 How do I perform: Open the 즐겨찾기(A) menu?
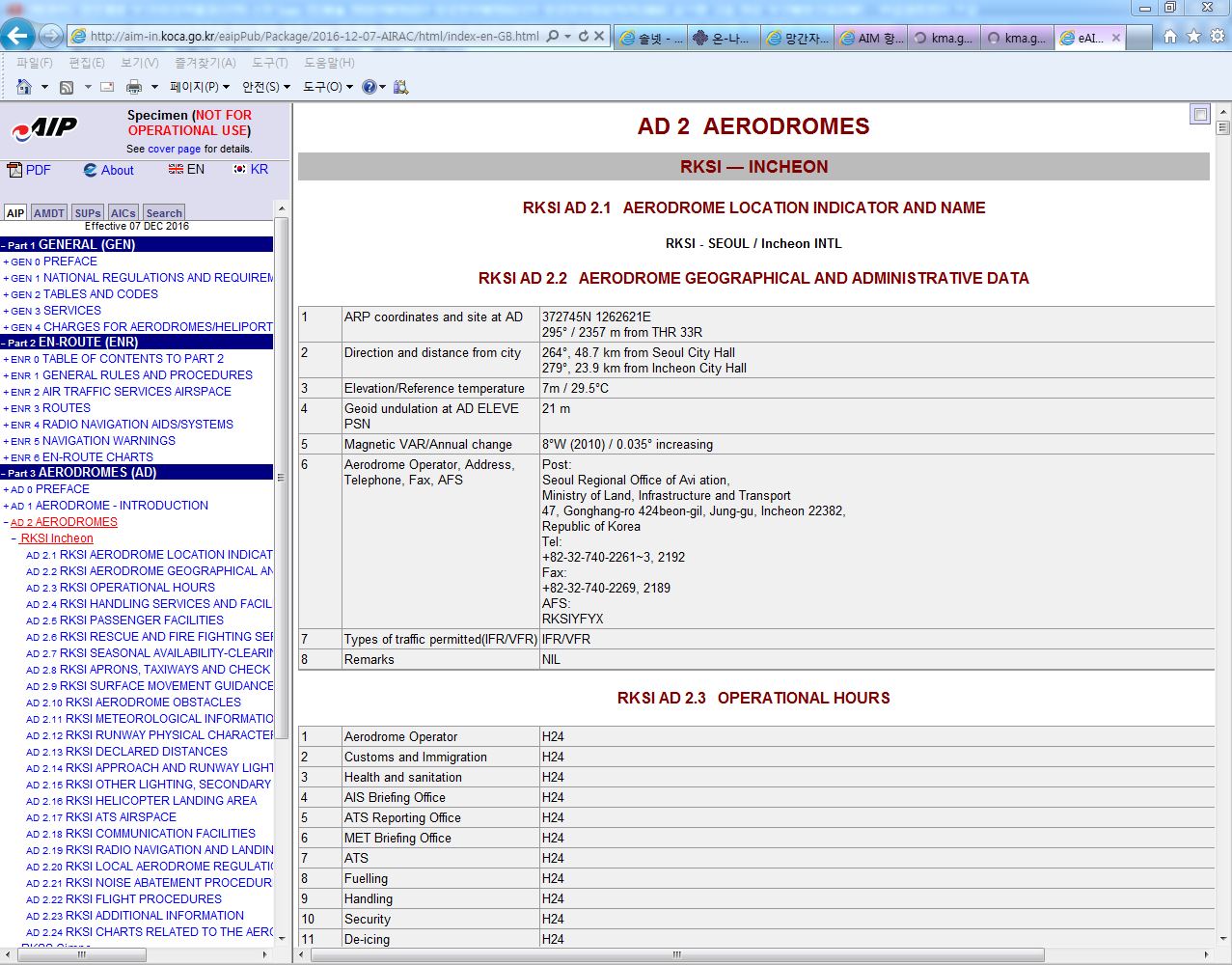pos(205,63)
